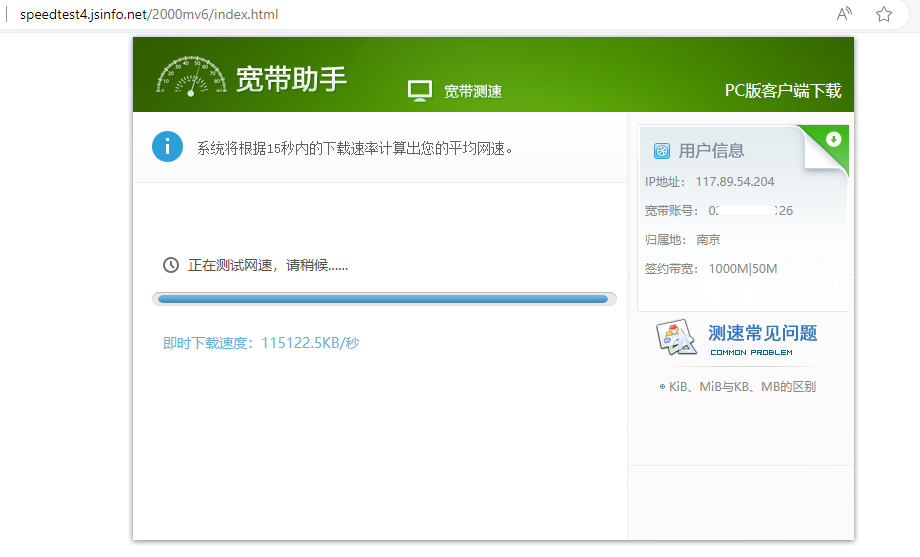
Task: Open KiB、MiB与KB、MB的区别 link
Action: point(742,387)
